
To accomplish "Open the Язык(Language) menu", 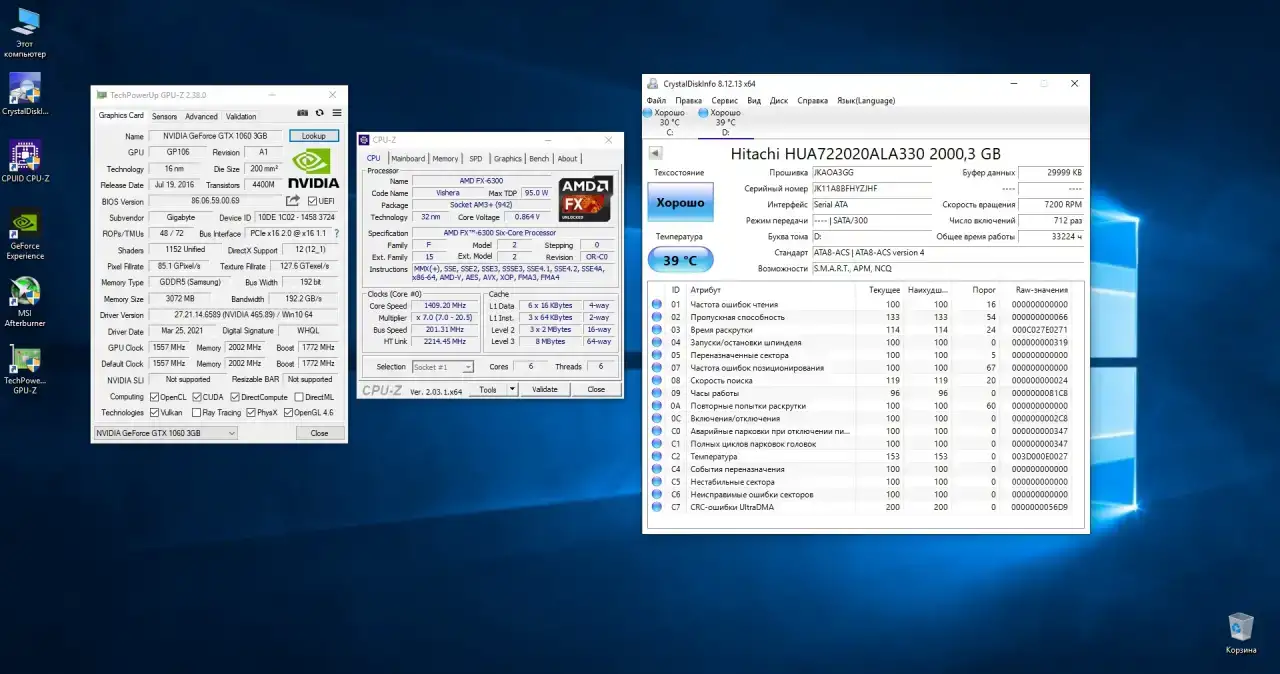I will (x=866, y=100).
